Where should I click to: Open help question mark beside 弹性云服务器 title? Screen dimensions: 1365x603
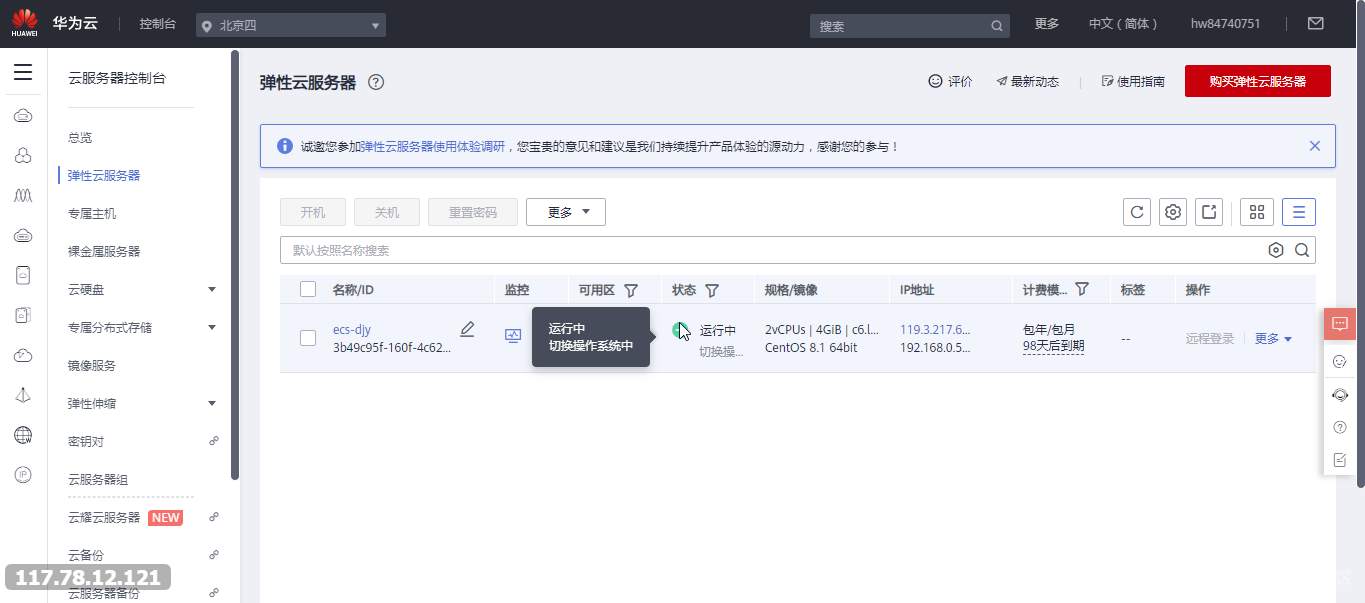pos(376,82)
